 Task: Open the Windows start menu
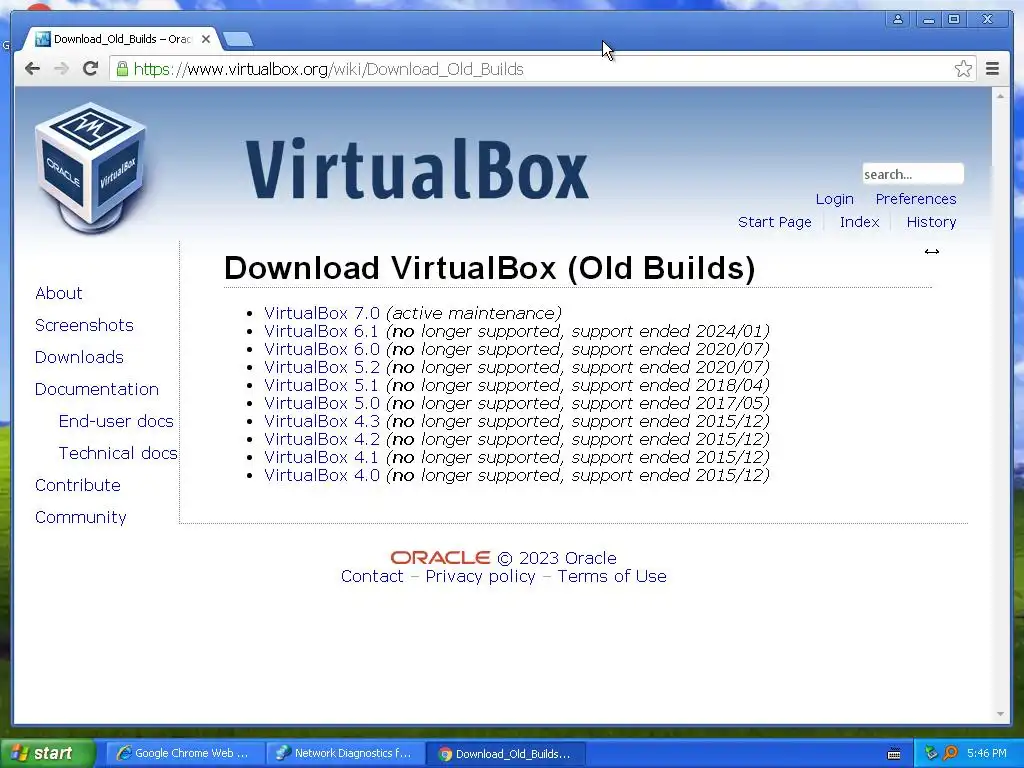[x=48, y=753]
